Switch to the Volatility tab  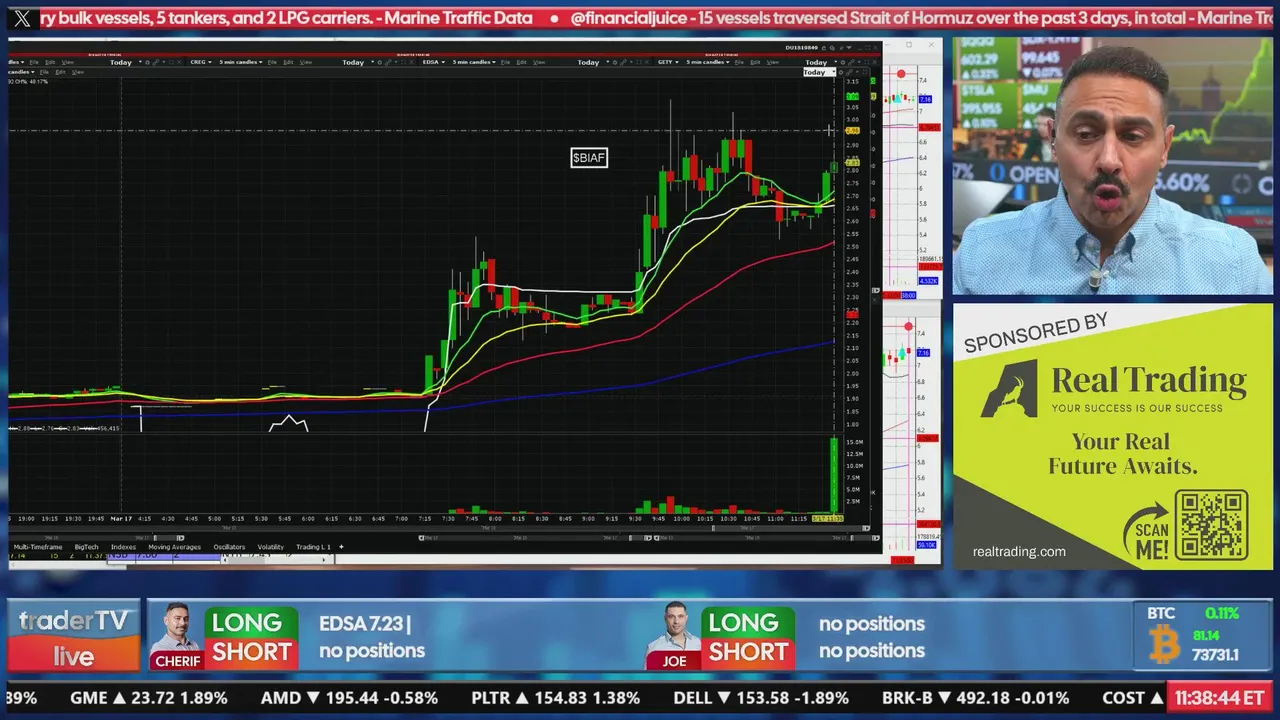point(271,547)
